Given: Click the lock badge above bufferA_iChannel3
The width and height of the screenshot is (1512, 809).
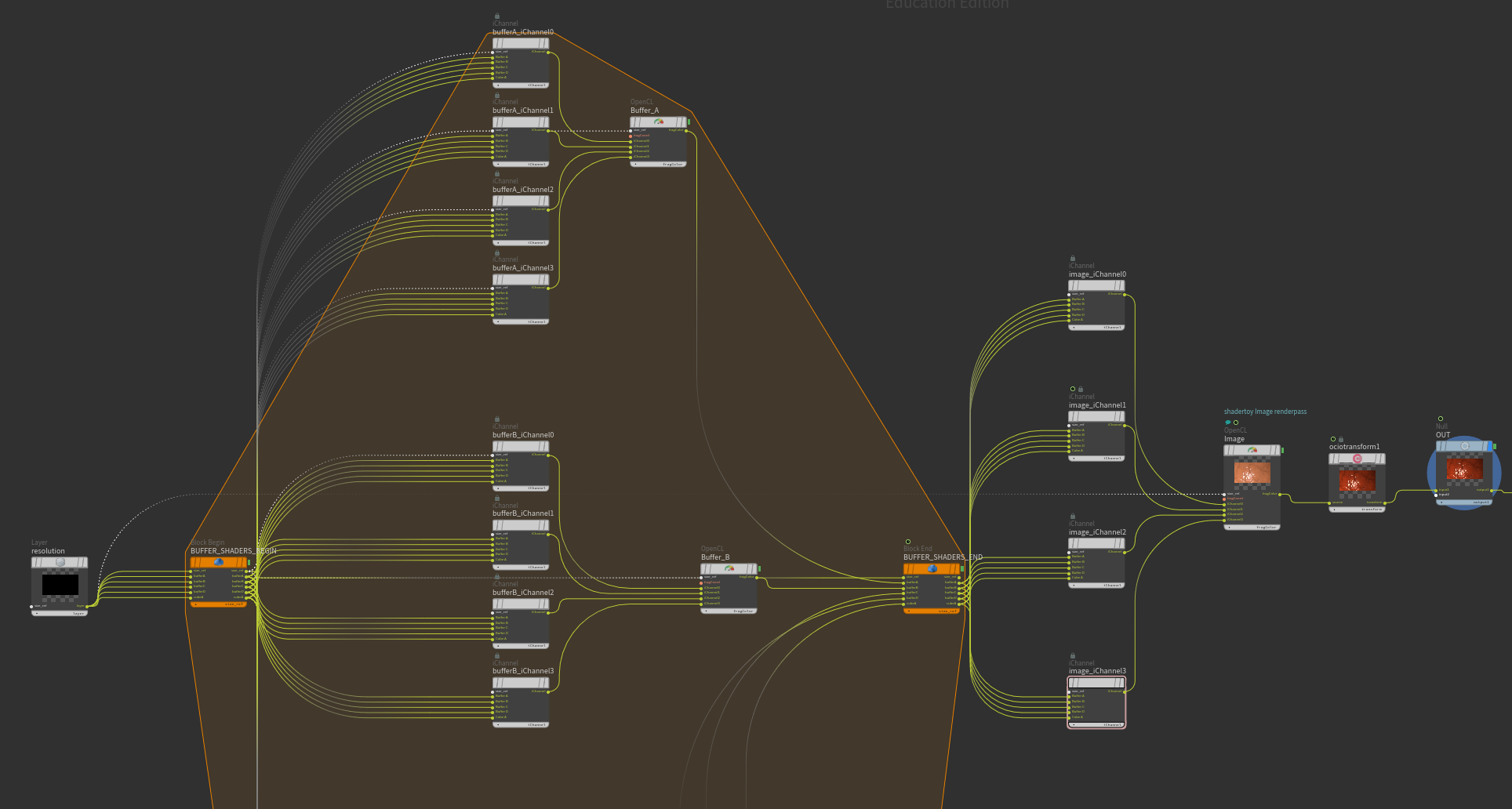Looking at the screenshot, I should (x=497, y=252).
